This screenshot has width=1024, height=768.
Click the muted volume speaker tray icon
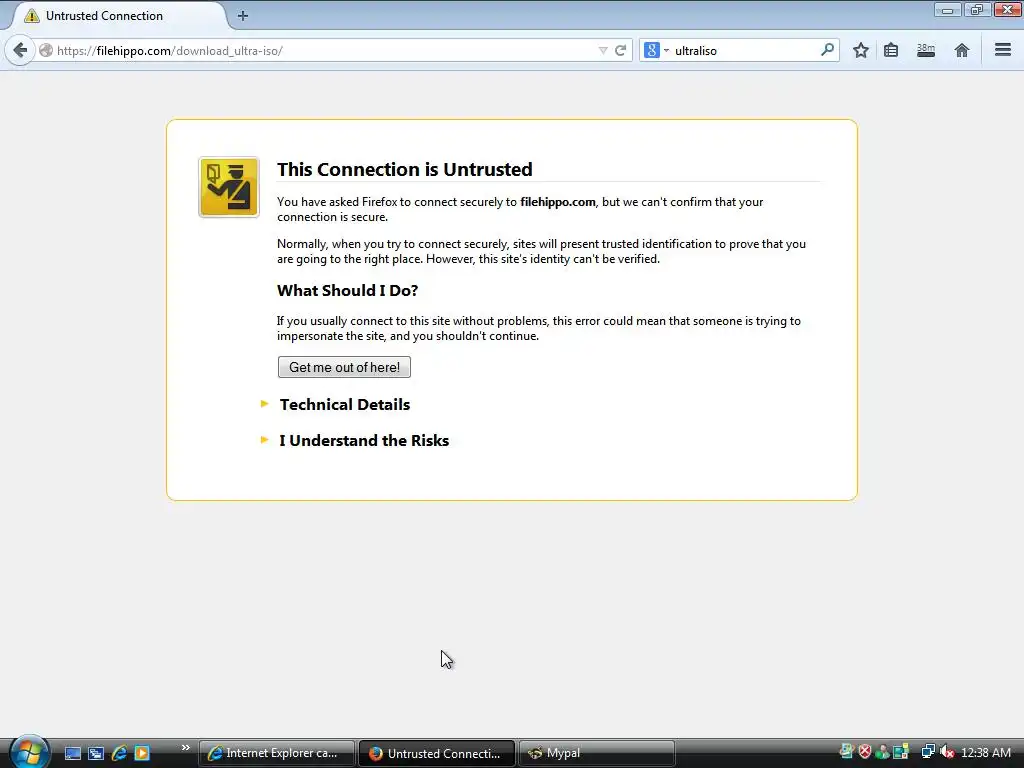click(x=947, y=752)
